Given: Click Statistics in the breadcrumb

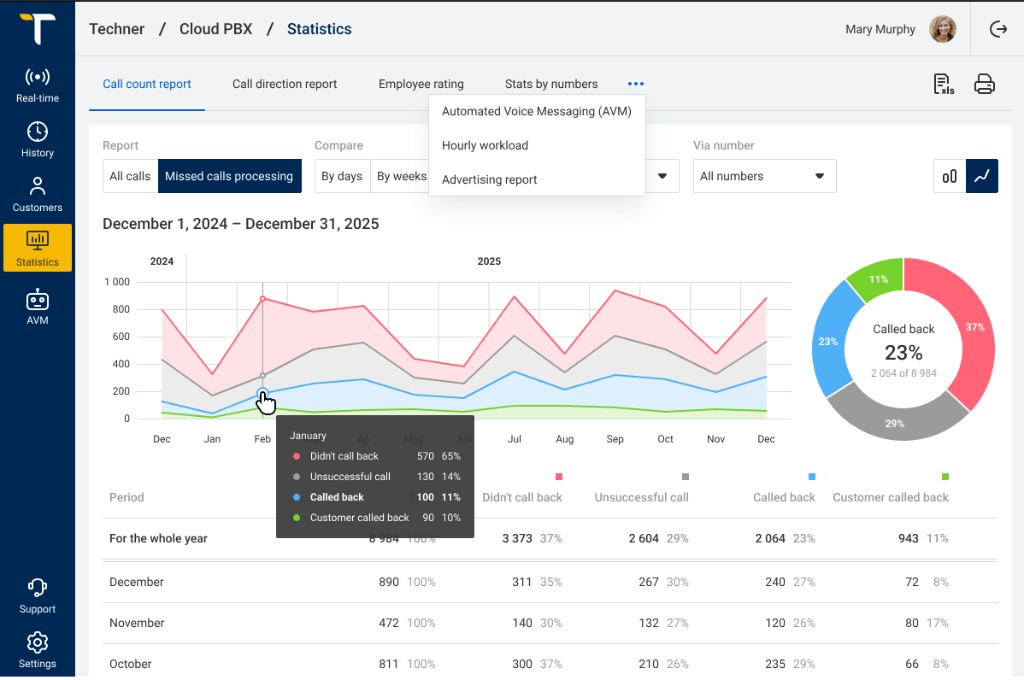Looking at the screenshot, I should 319,29.
